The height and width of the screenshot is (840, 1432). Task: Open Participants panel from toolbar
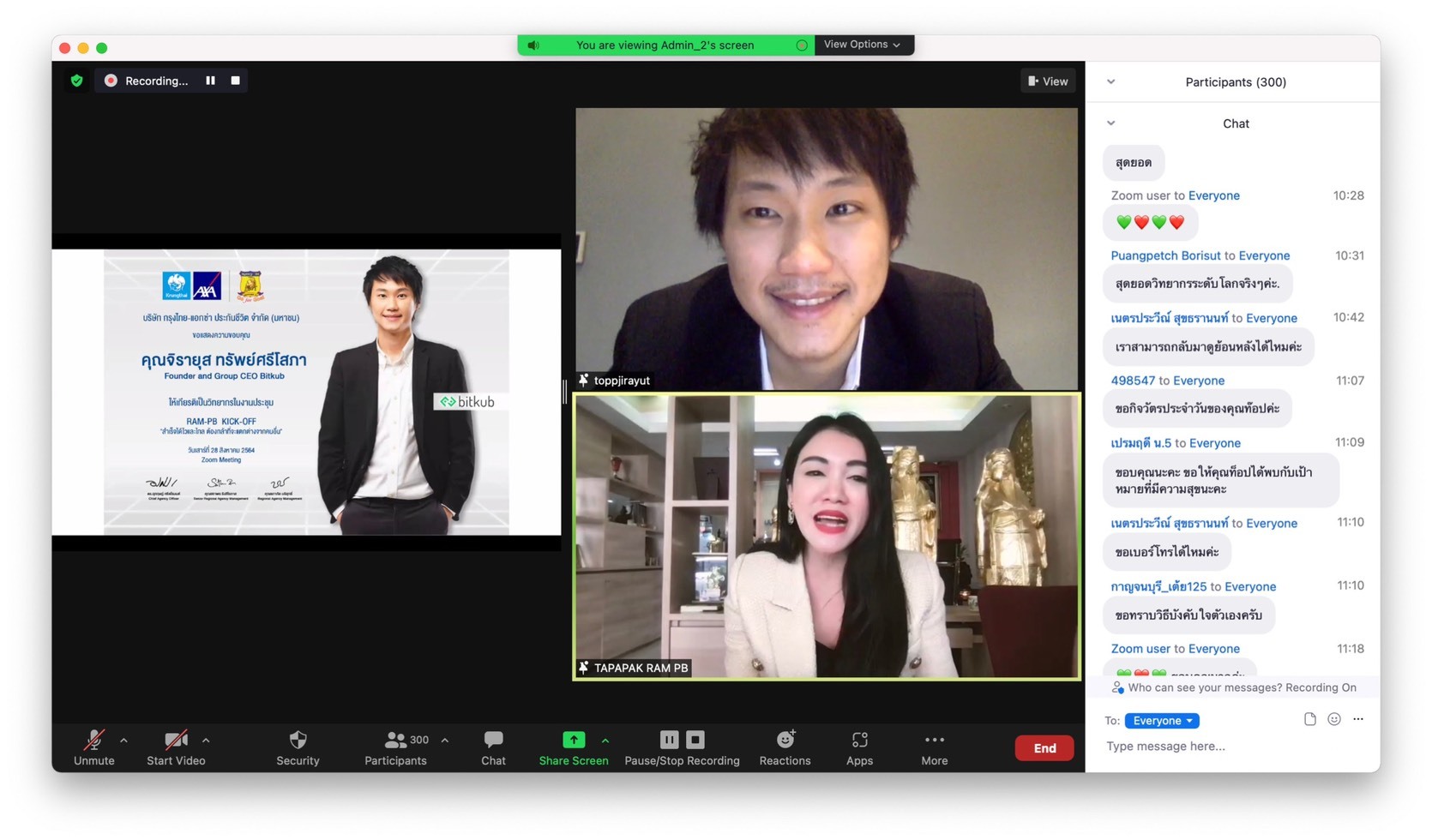395,747
